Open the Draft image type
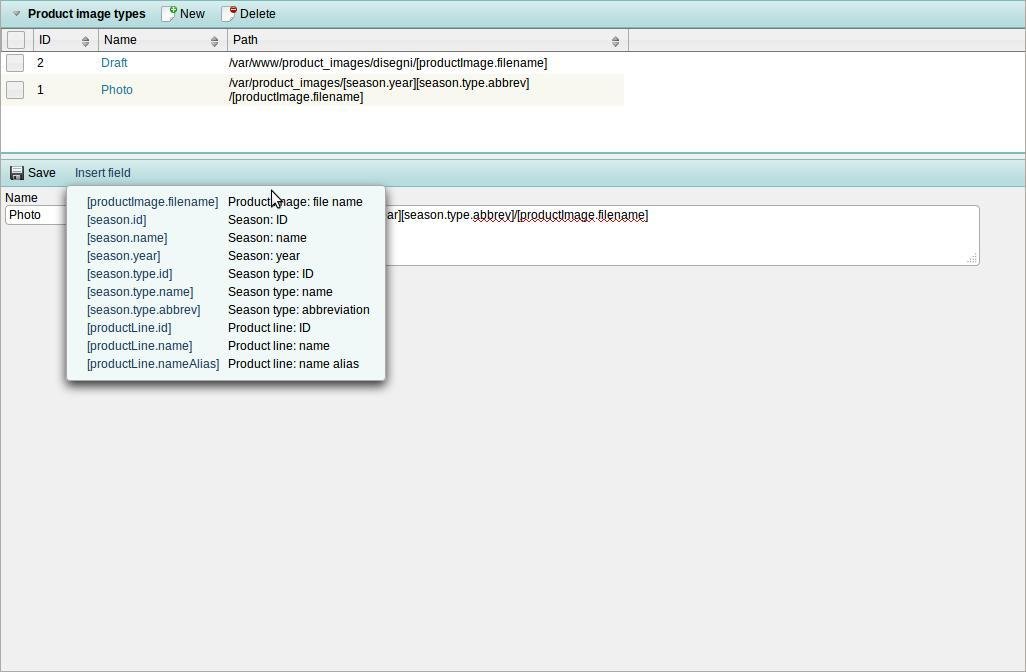1026x672 pixels. tap(114, 62)
